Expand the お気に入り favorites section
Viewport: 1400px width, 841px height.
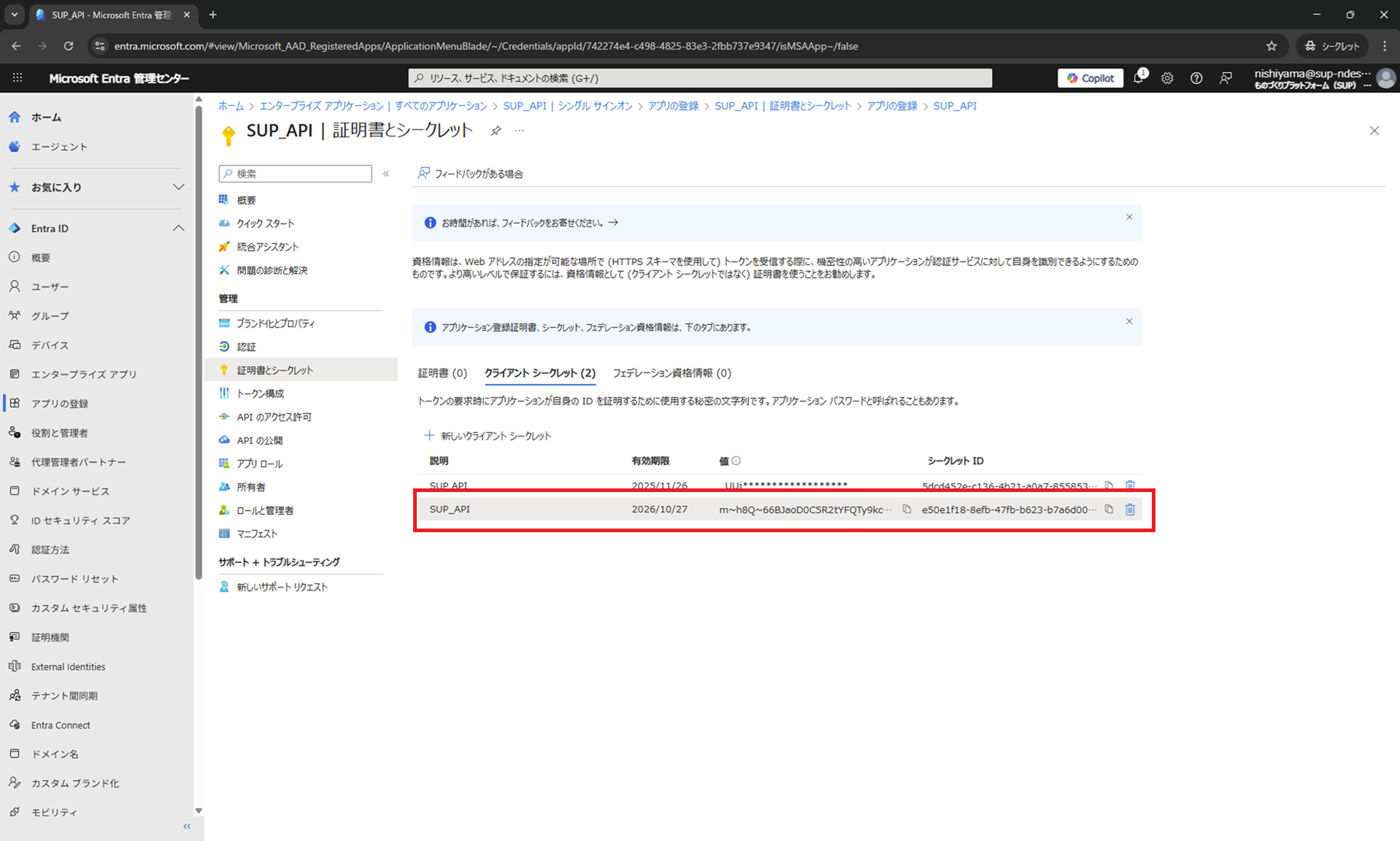[178, 188]
